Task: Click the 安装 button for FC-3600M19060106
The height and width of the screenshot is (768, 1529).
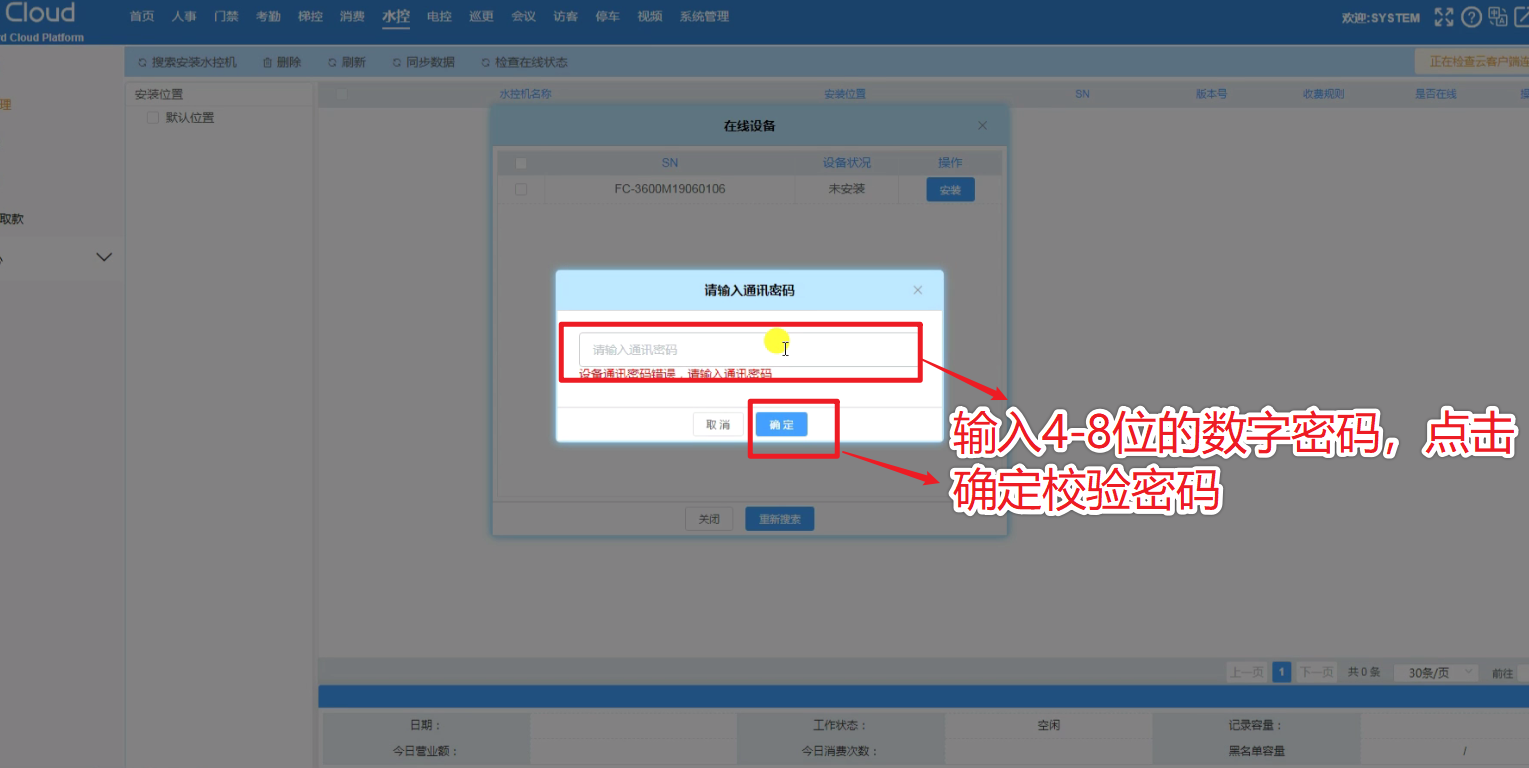Action: click(950, 190)
